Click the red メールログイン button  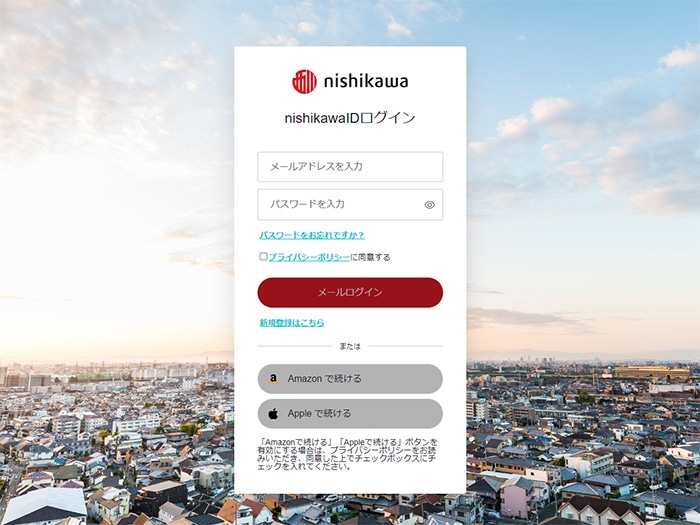click(x=350, y=292)
